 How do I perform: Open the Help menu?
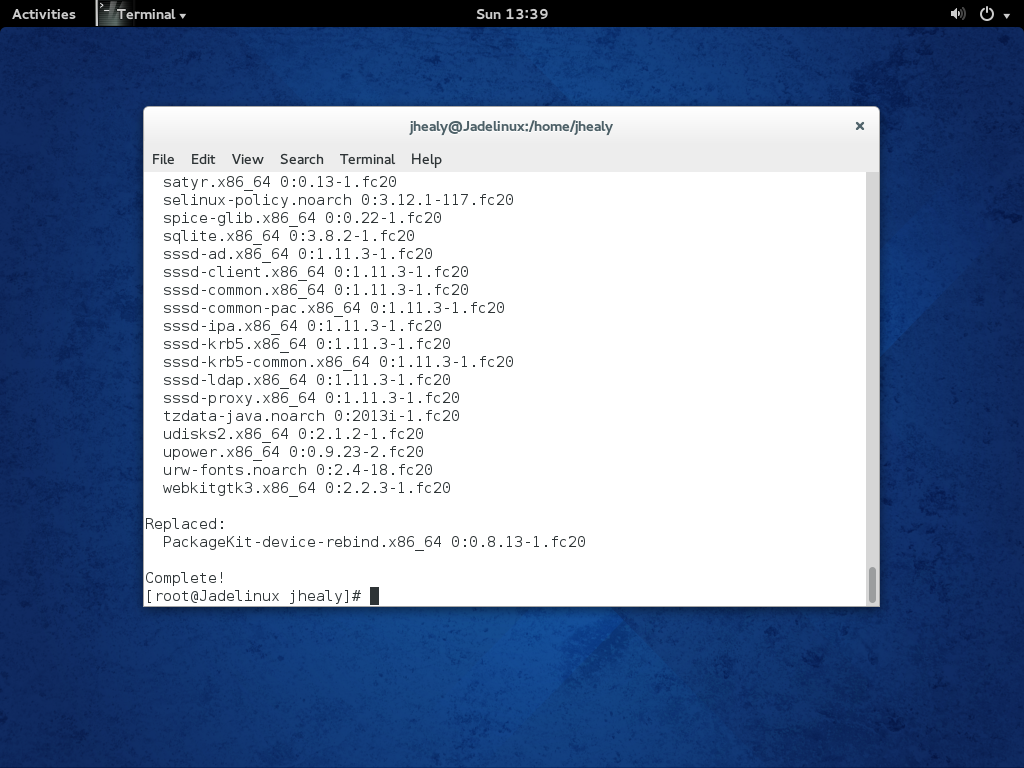pos(426,159)
